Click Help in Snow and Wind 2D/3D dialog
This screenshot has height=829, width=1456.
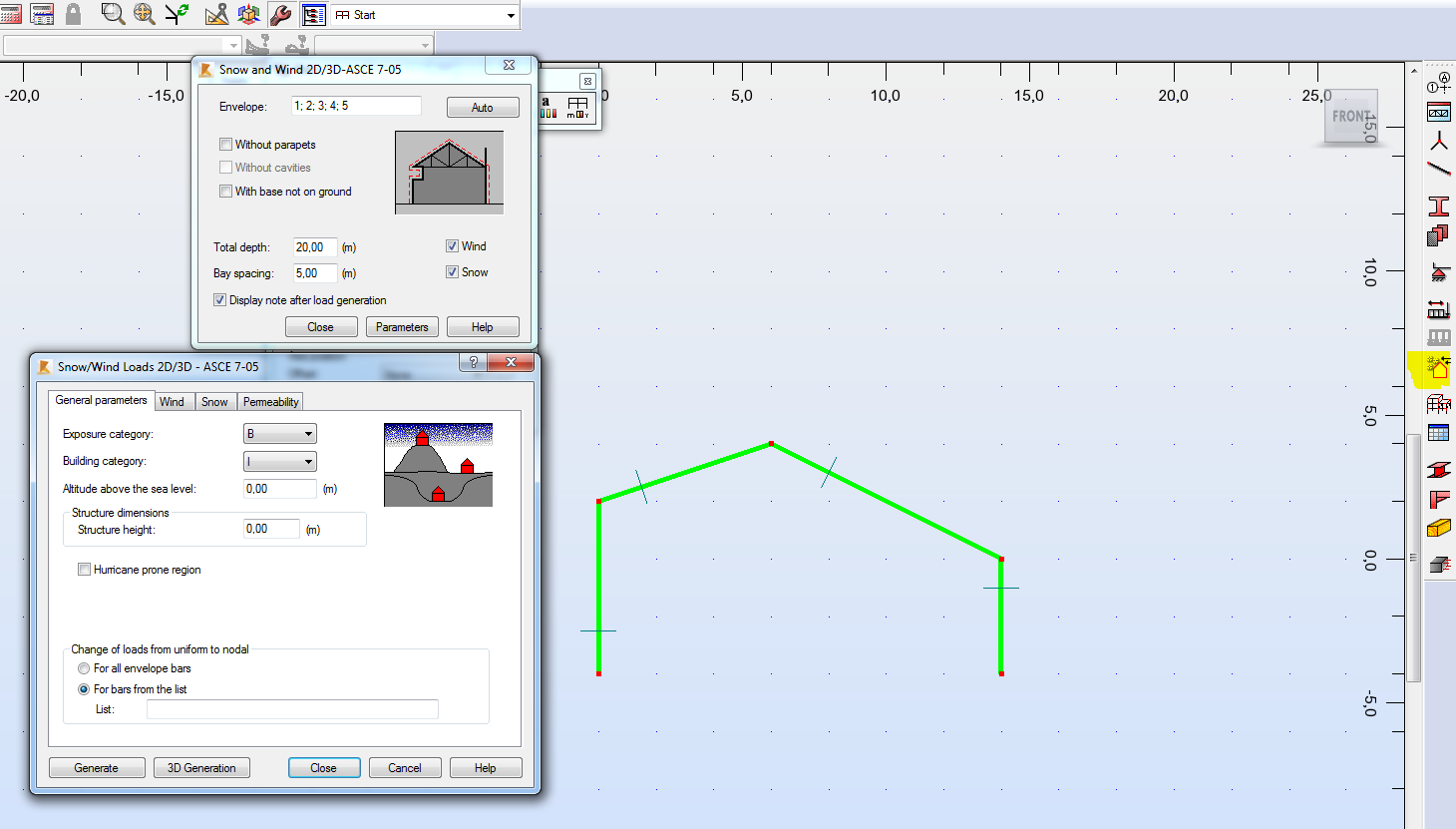coord(483,327)
